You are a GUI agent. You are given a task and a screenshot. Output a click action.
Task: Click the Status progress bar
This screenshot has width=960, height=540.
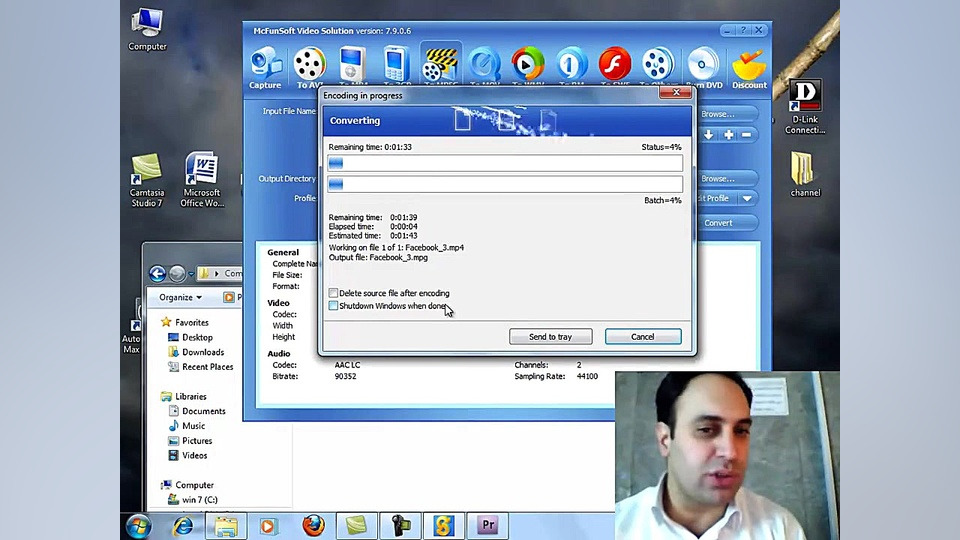click(x=505, y=163)
